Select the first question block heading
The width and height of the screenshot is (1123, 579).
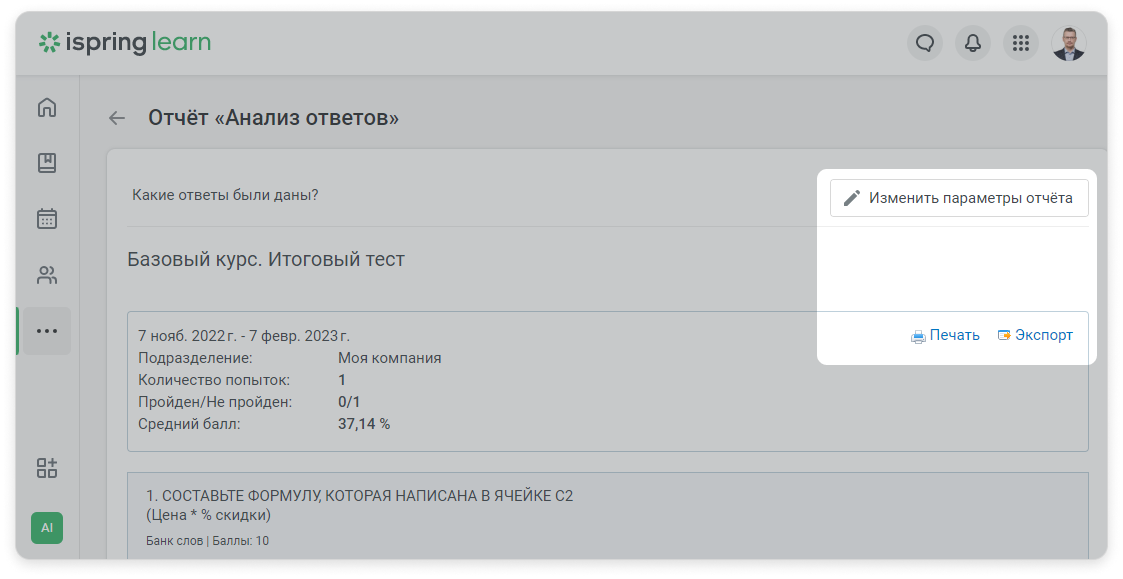[360, 504]
